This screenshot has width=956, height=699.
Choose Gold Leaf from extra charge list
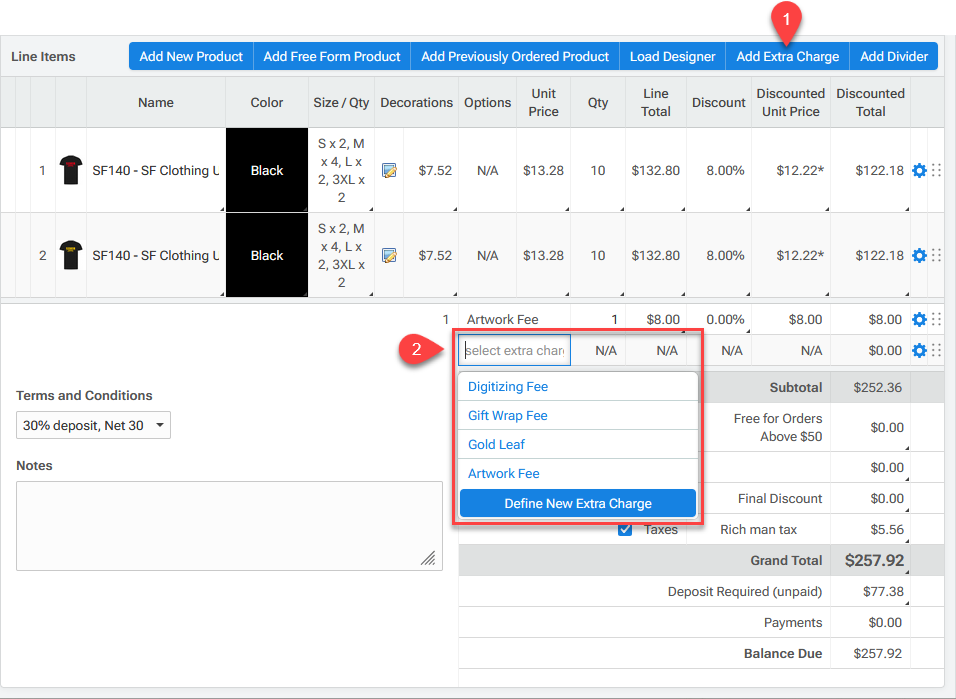pyautogui.click(x=496, y=445)
